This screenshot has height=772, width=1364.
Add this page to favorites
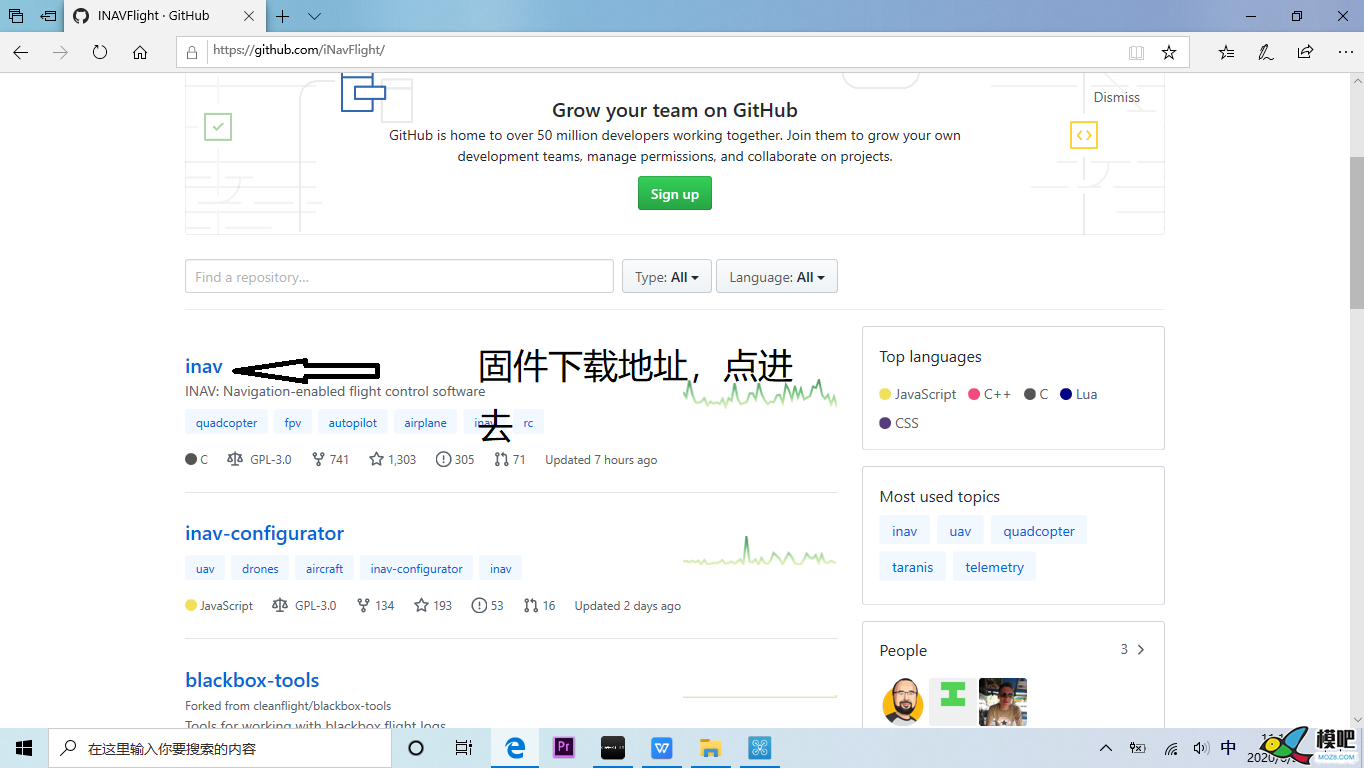point(1169,52)
